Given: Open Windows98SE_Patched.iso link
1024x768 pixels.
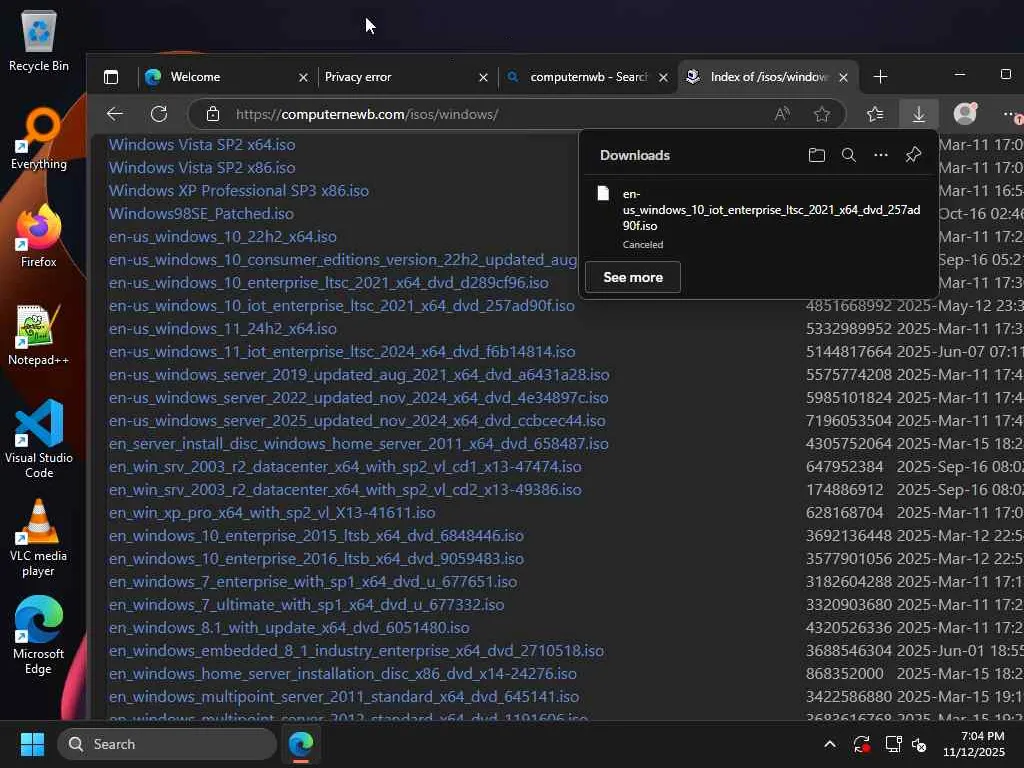Looking at the screenshot, I should click(x=201, y=214).
